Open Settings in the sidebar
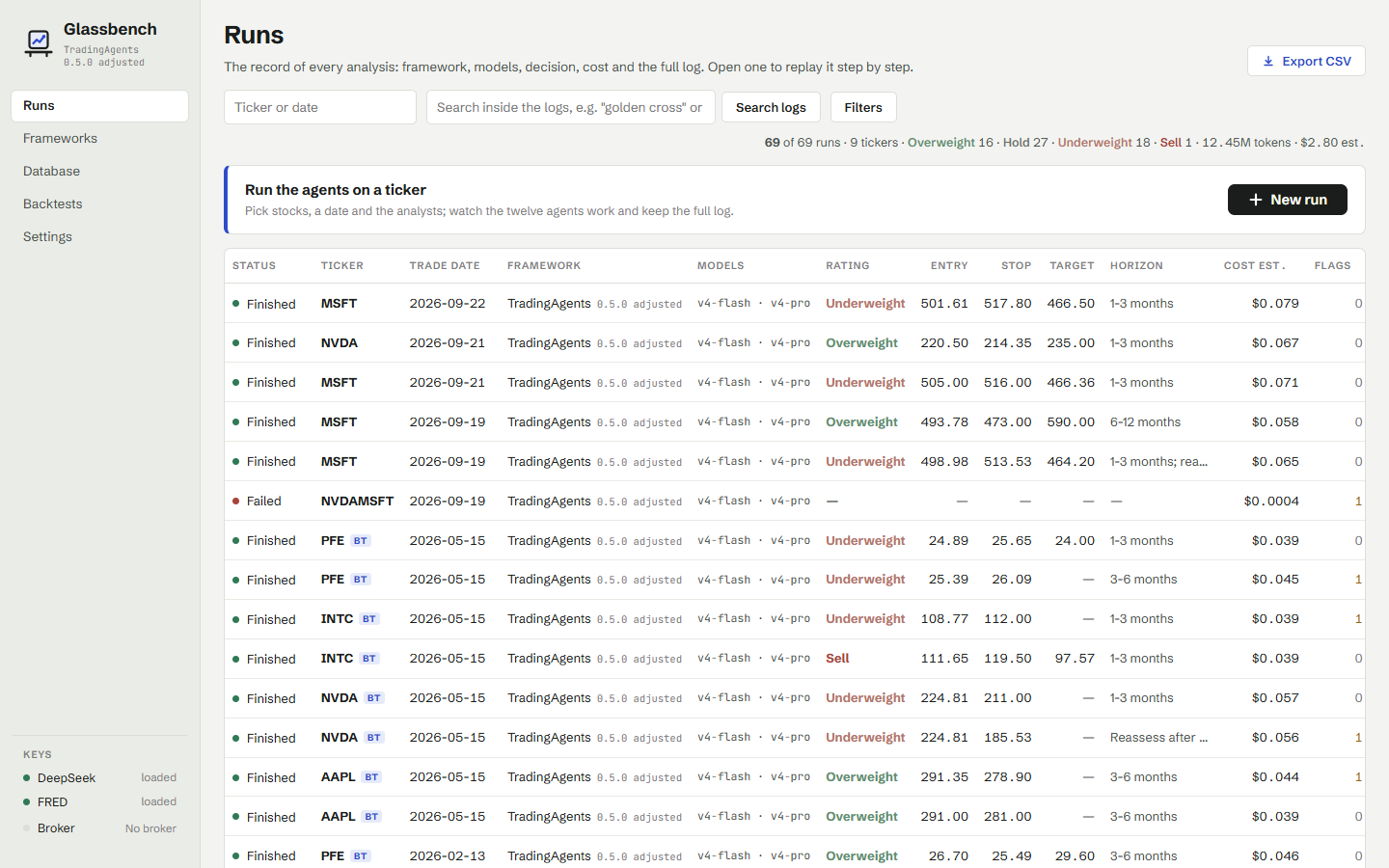This screenshot has width=1389, height=868. tap(99, 237)
